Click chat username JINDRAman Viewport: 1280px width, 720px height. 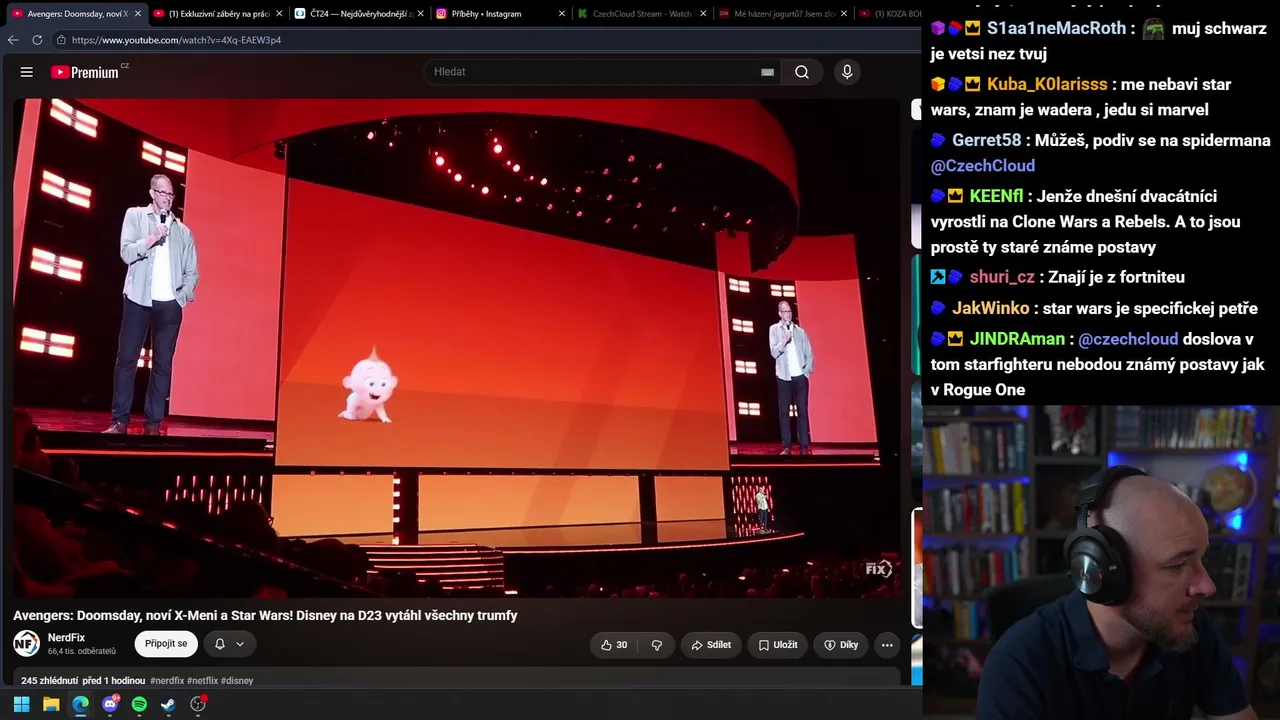(1017, 339)
